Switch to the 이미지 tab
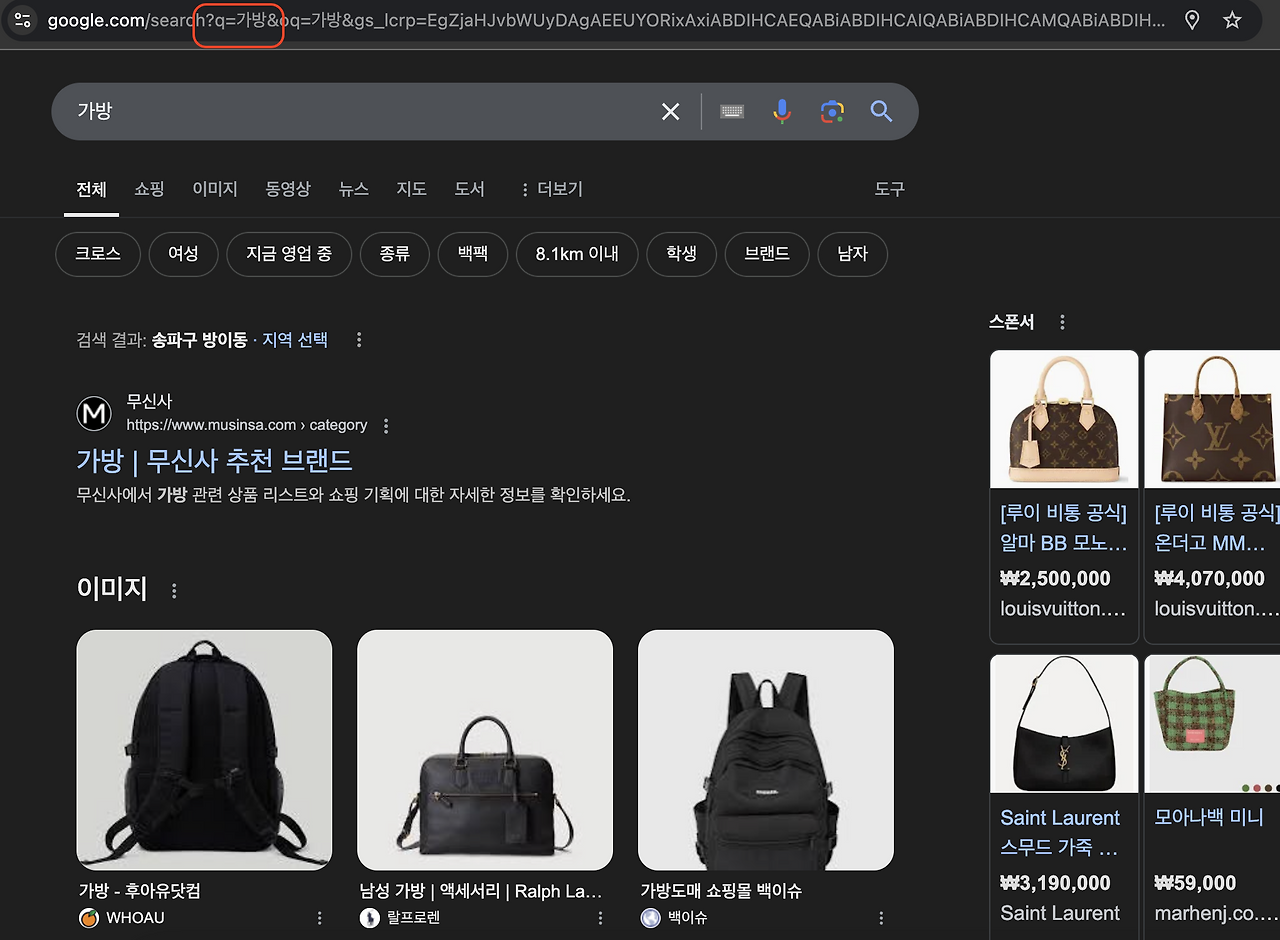 214,189
